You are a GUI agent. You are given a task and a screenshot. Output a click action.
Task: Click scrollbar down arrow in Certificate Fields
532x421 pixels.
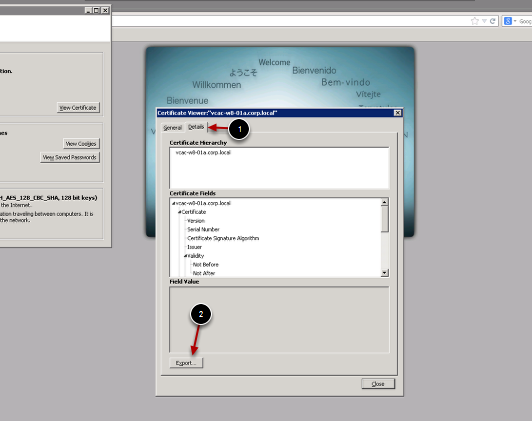[384, 273]
